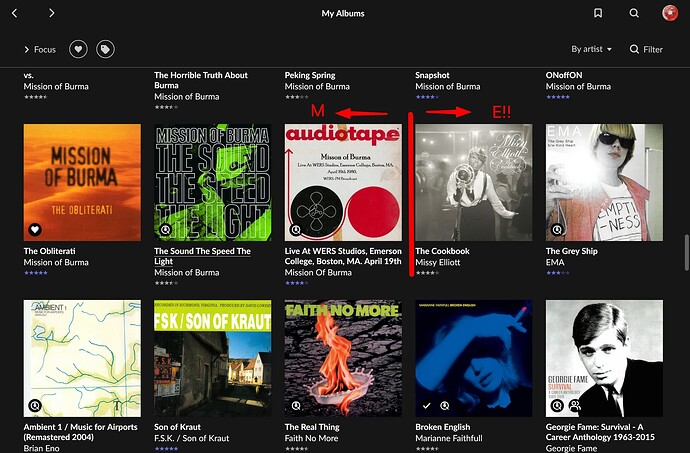This screenshot has height=453, width=690.
Task: Open Marianne Faithfull artist link
Action: pos(449,438)
